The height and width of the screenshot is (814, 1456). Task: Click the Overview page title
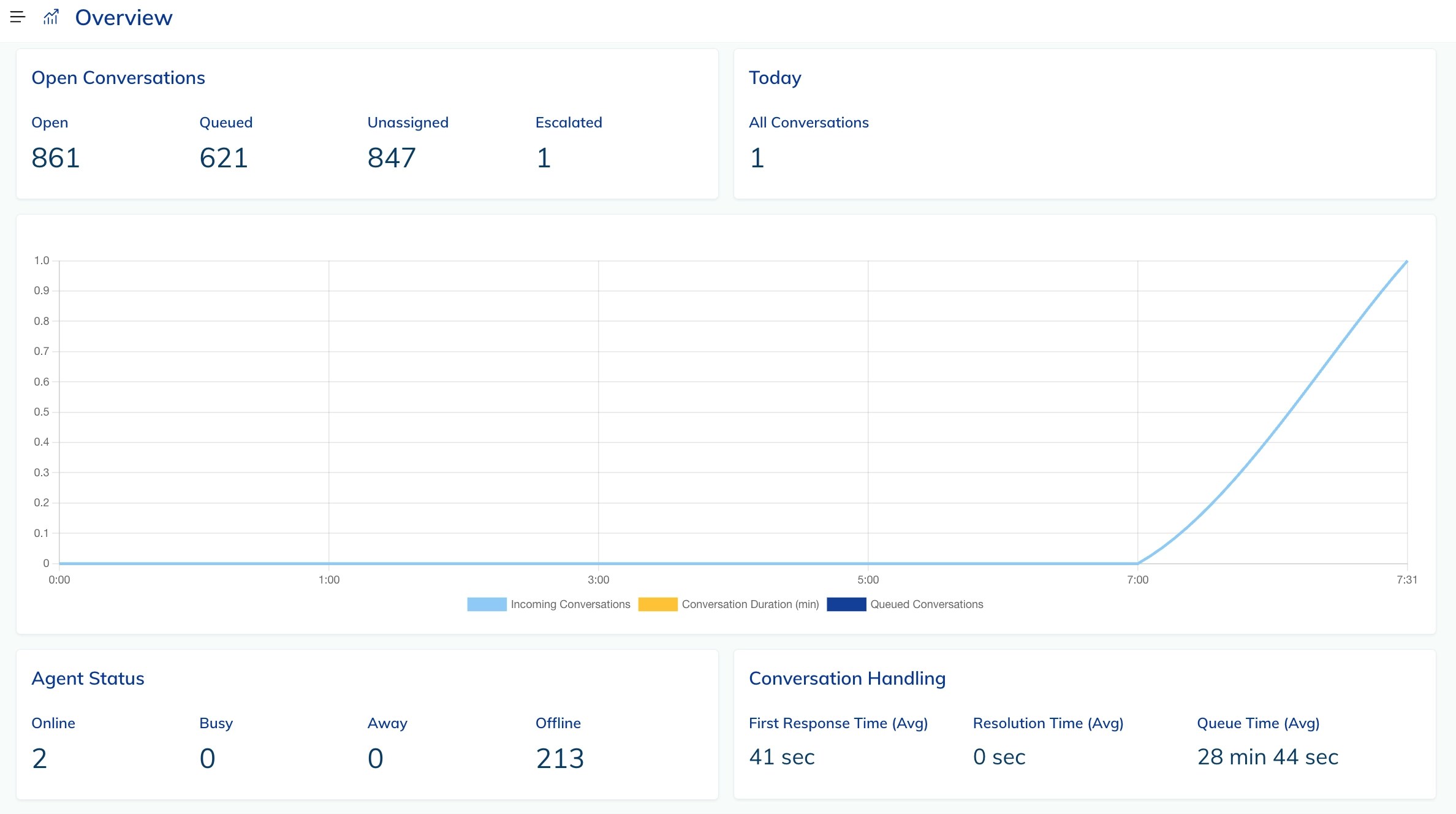pos(124,18)
